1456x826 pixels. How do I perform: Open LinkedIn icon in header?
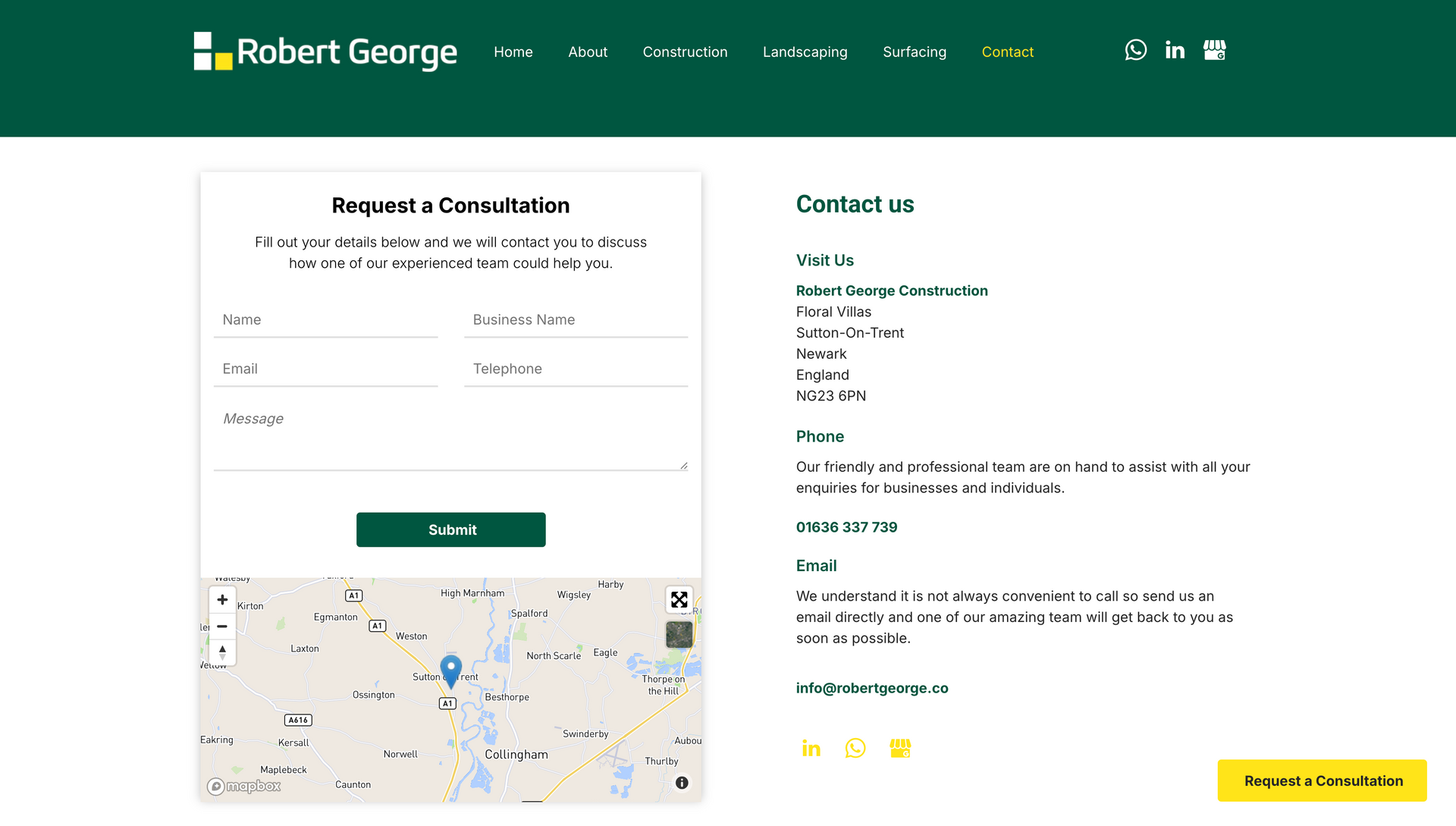click(x=1175, y=50)
